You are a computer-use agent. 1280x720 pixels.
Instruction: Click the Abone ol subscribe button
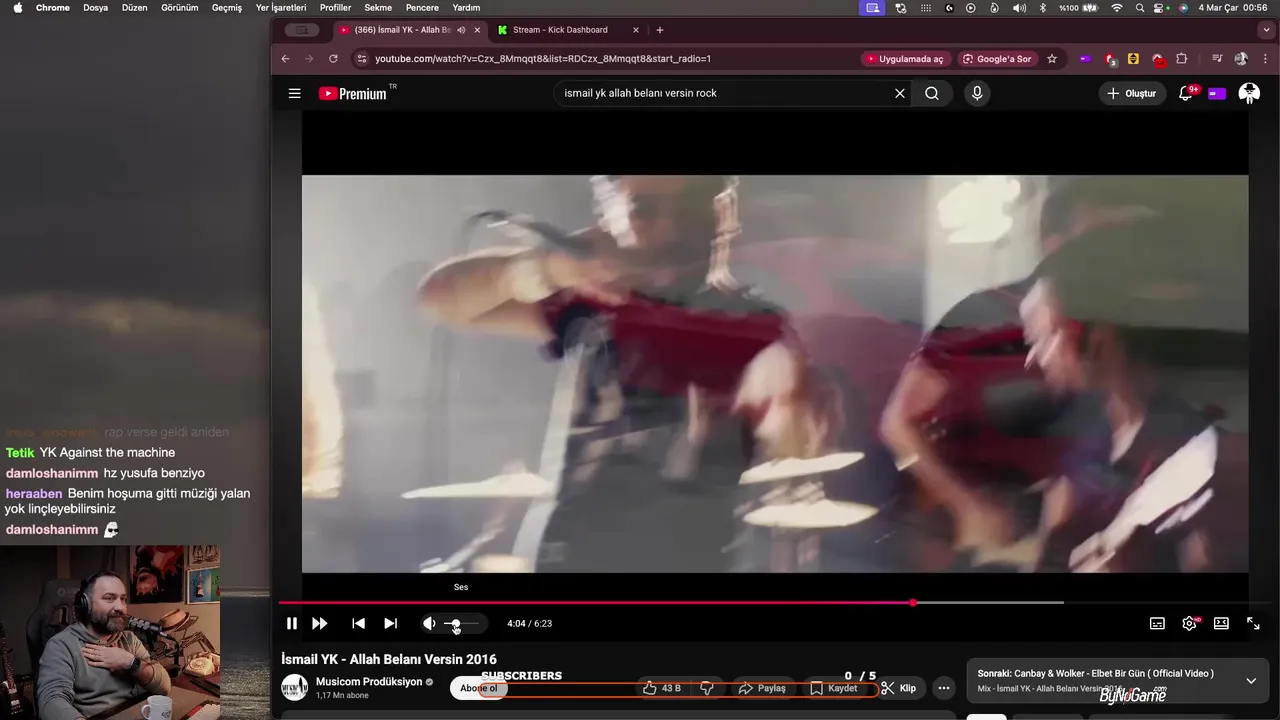pos(479,688)
